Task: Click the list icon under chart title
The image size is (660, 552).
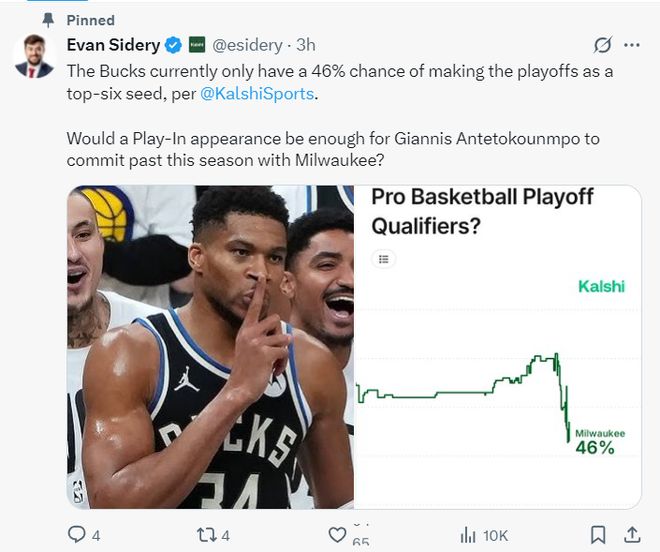Action: [383, 259]
